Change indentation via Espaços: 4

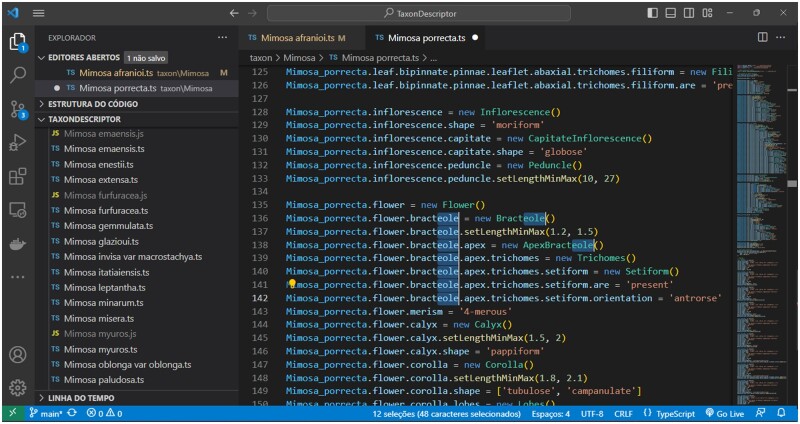coord(551,414)
